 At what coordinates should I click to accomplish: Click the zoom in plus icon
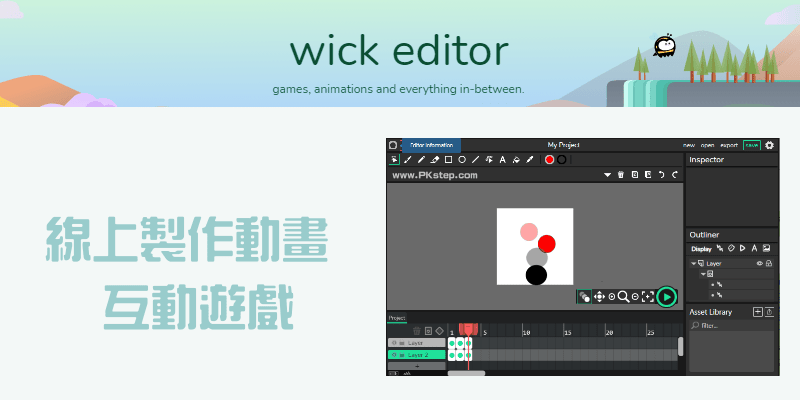(x=612, y=296)
